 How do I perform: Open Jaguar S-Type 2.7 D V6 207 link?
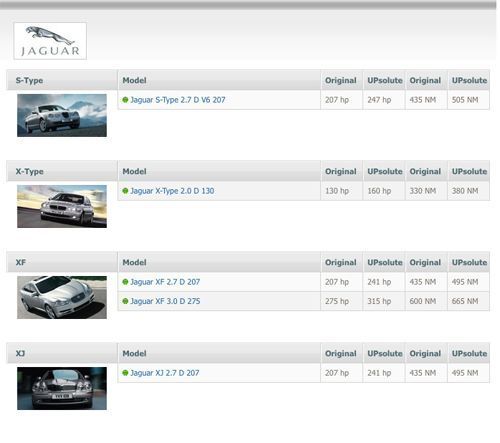coord(178,100)
